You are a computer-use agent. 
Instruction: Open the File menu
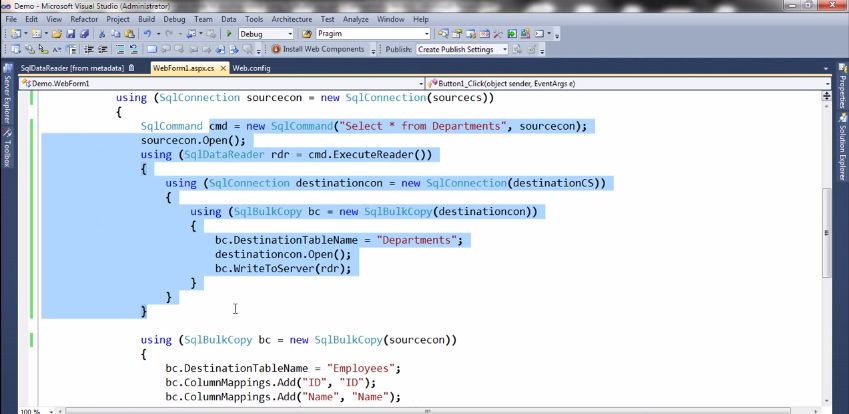click(x=11, y=19)
